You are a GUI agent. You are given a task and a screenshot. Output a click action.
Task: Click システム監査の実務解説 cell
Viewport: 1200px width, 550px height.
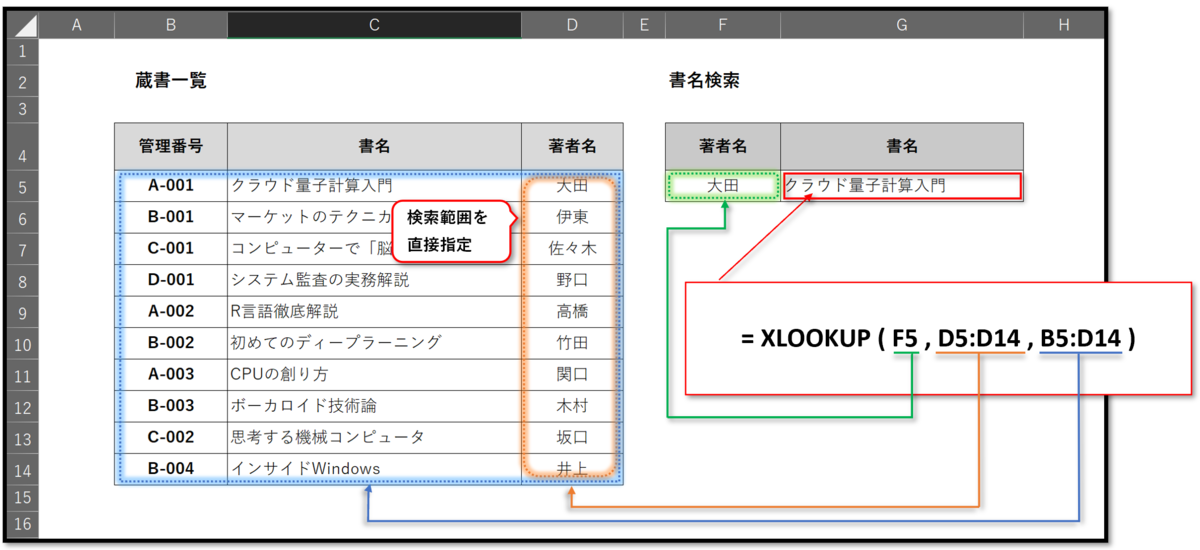coord(374,280)
